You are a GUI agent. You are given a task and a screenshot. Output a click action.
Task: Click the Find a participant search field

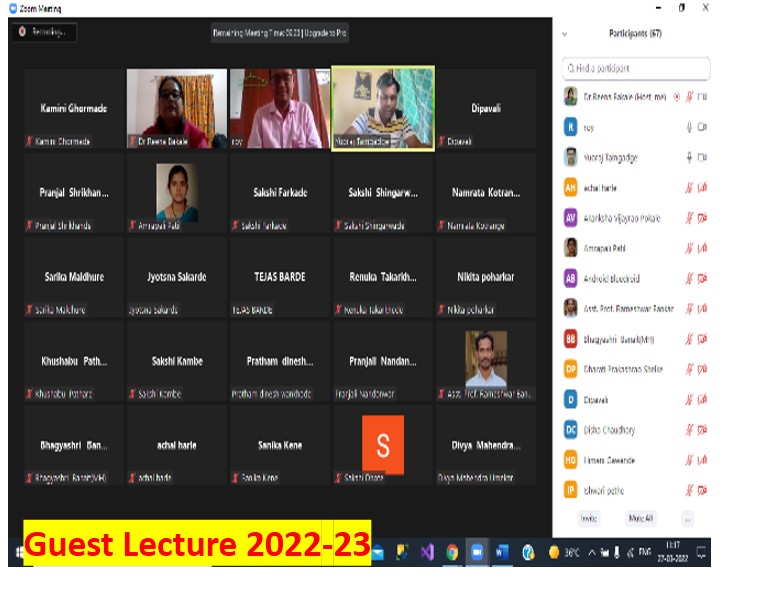tap(636, 68)
